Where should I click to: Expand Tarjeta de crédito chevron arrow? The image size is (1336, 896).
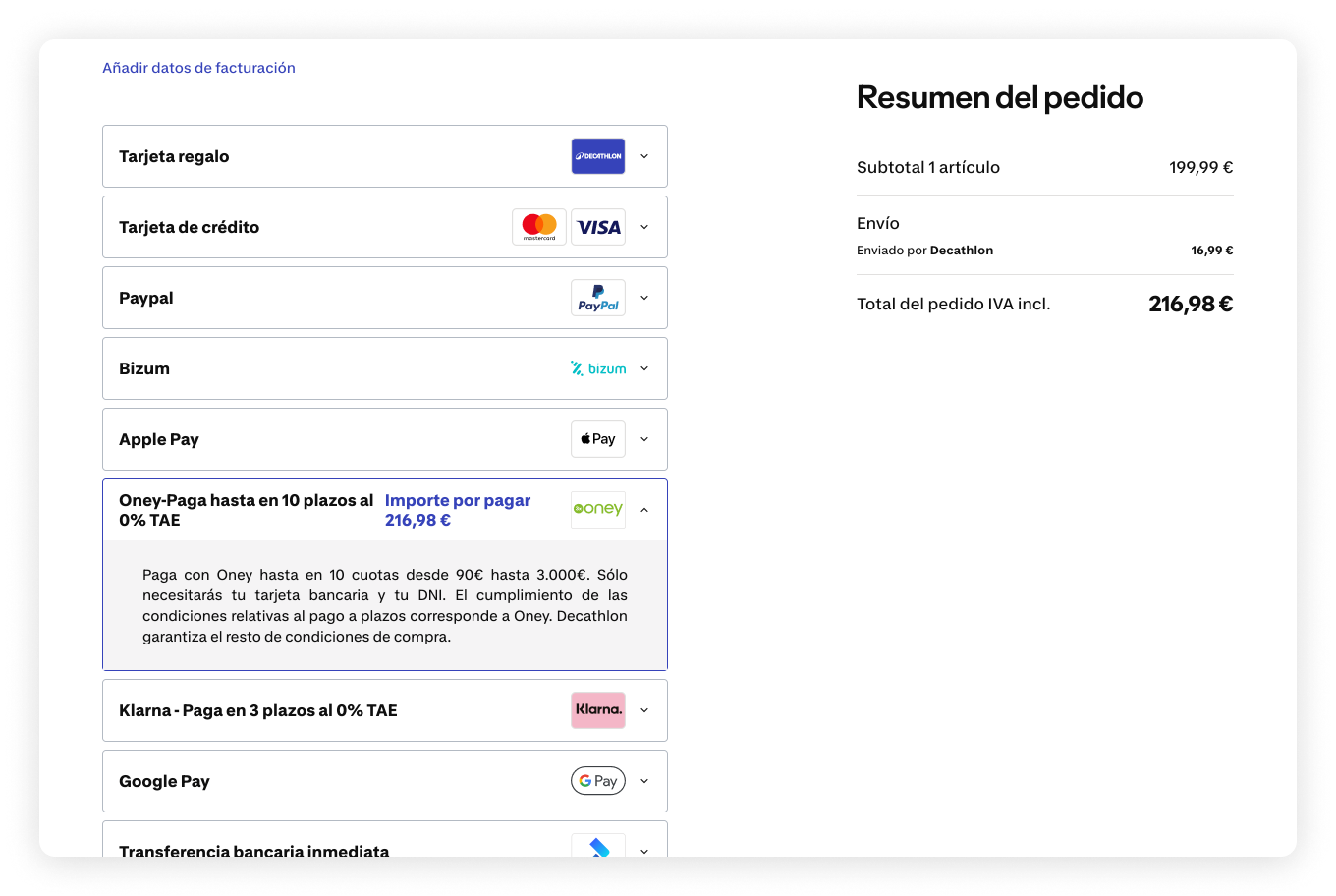click(x=644, y=227)
